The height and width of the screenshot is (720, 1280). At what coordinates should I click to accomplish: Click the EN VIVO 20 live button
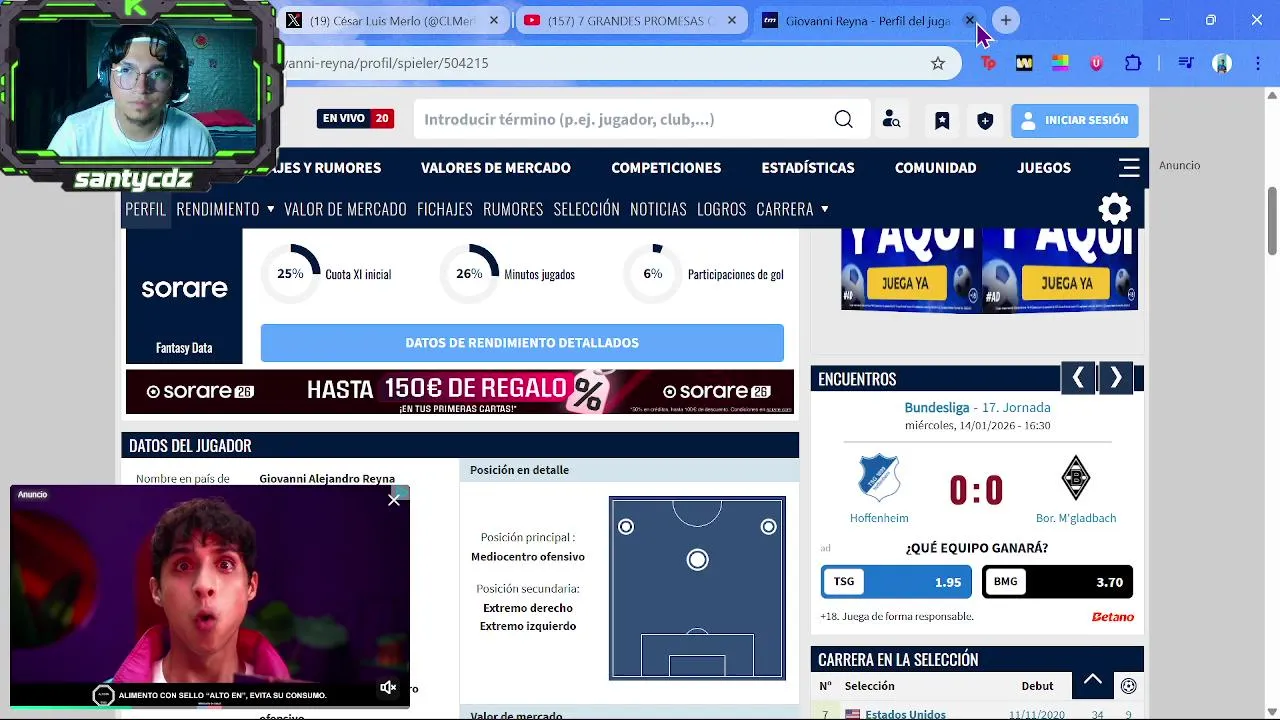(355, 118)
